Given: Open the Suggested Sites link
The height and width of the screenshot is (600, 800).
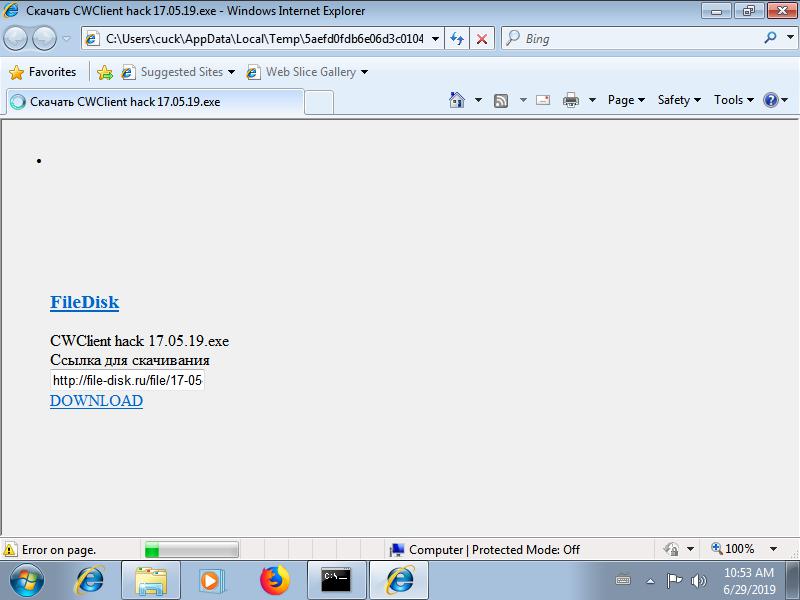Looking at the screenshot, I should pos(178,72).
